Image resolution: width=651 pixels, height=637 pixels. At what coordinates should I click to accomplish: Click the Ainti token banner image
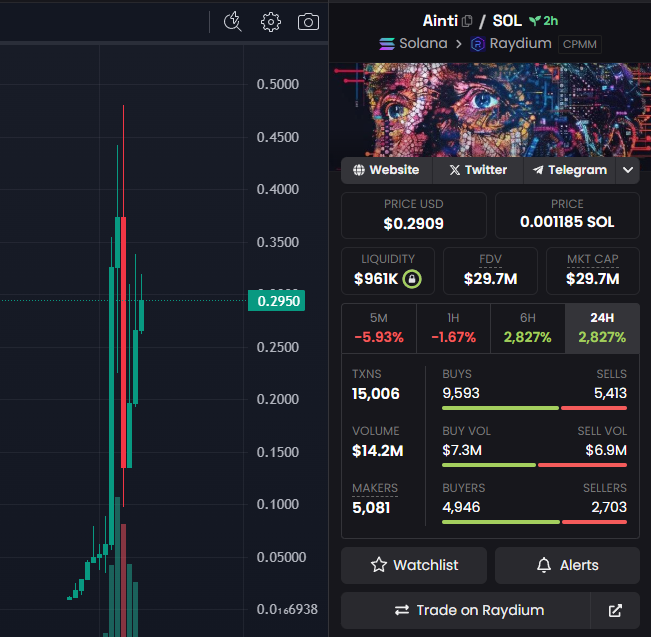[x=490, y=110]
